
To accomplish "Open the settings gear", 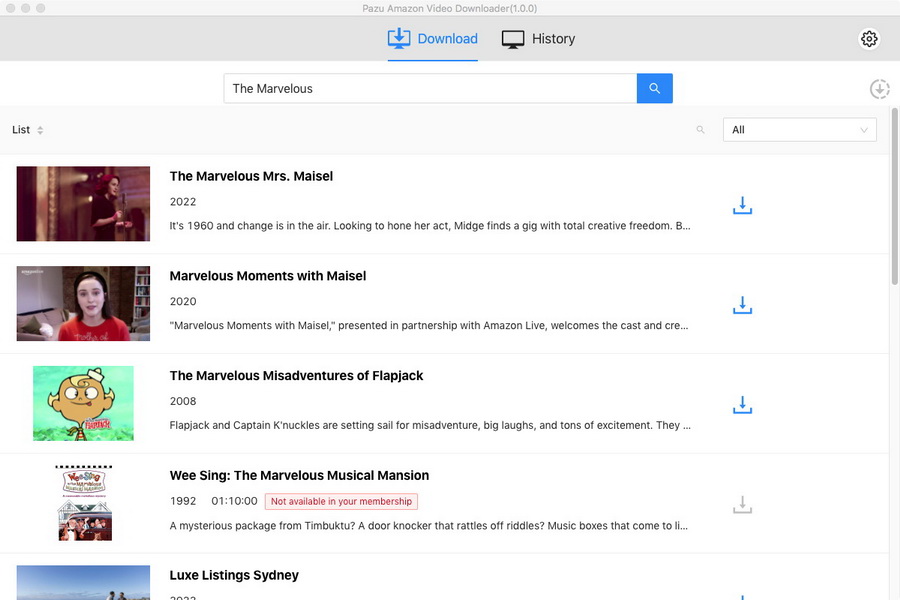I will point(869,39).
